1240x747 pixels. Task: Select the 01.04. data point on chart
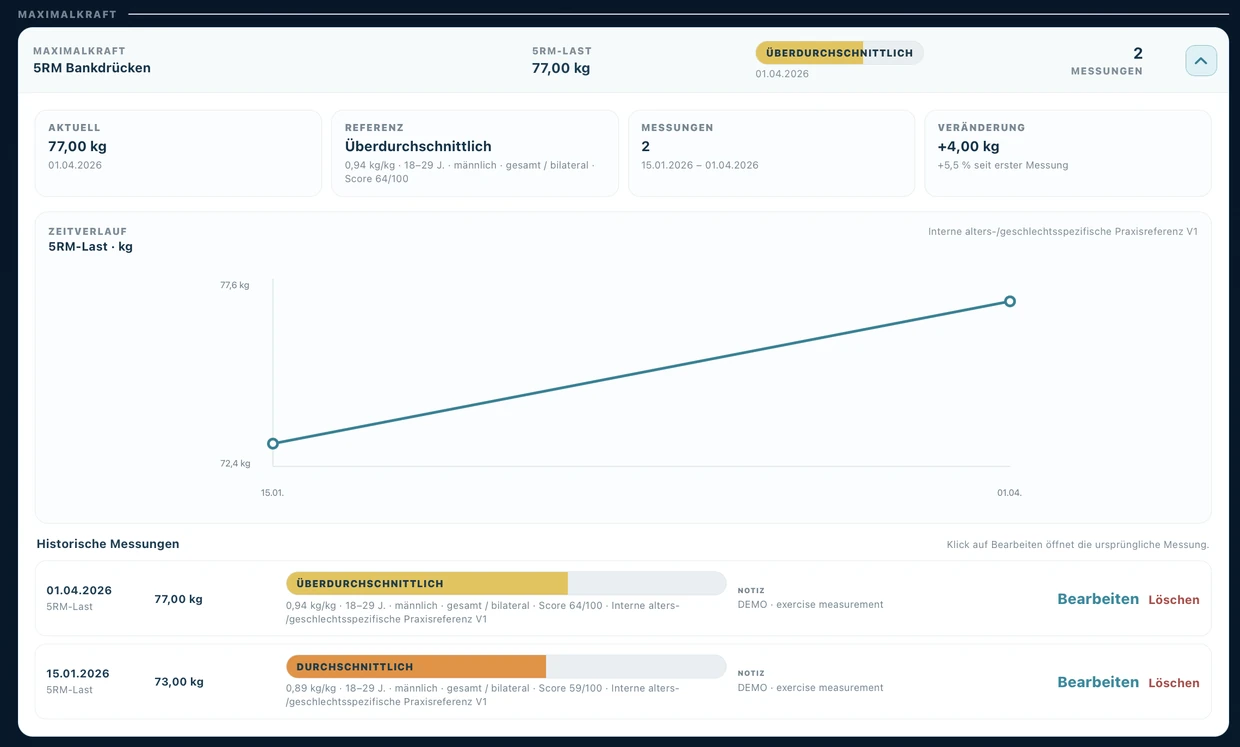(x=1010, y=301)
